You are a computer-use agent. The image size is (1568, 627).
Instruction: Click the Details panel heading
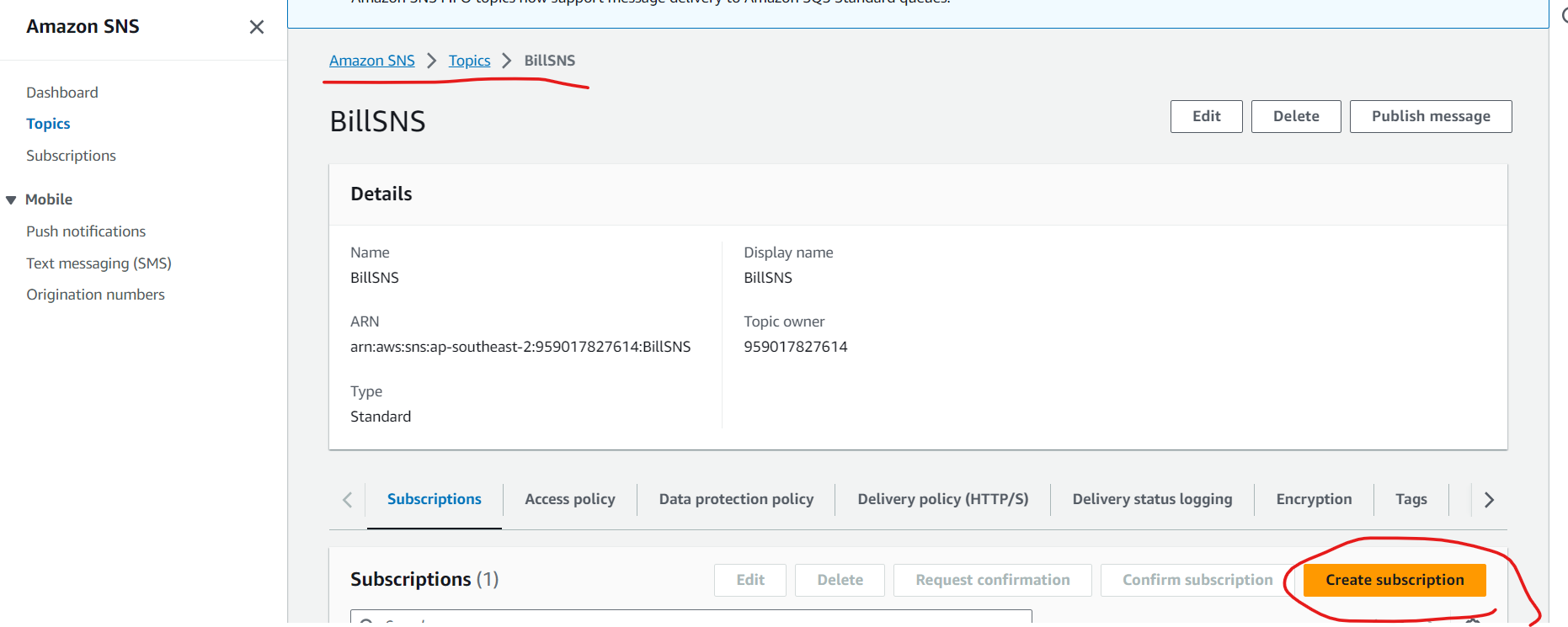(381, 194)
